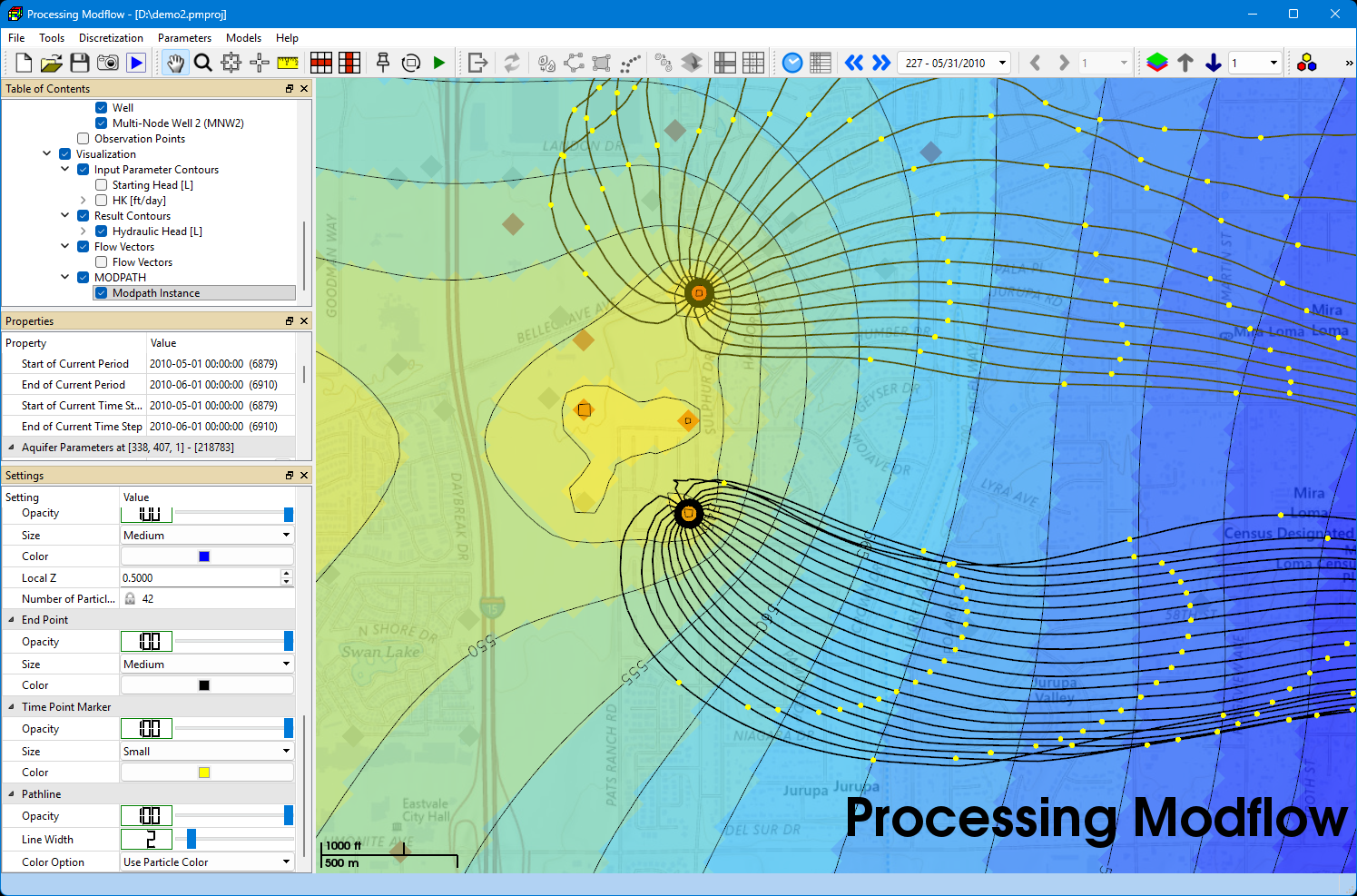Open the Help menu
Screen dimensions: 1357x896
click(x=287, y=38)
